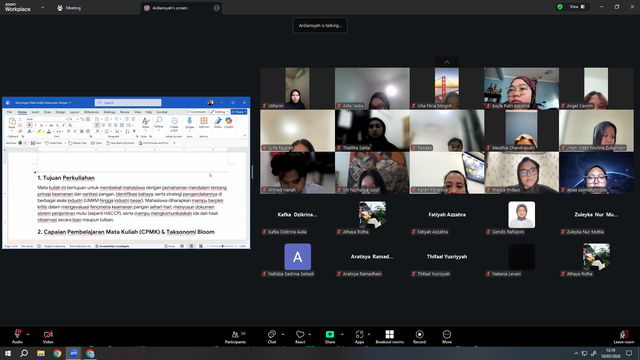Expand the Chat options caret

(283, 334)
